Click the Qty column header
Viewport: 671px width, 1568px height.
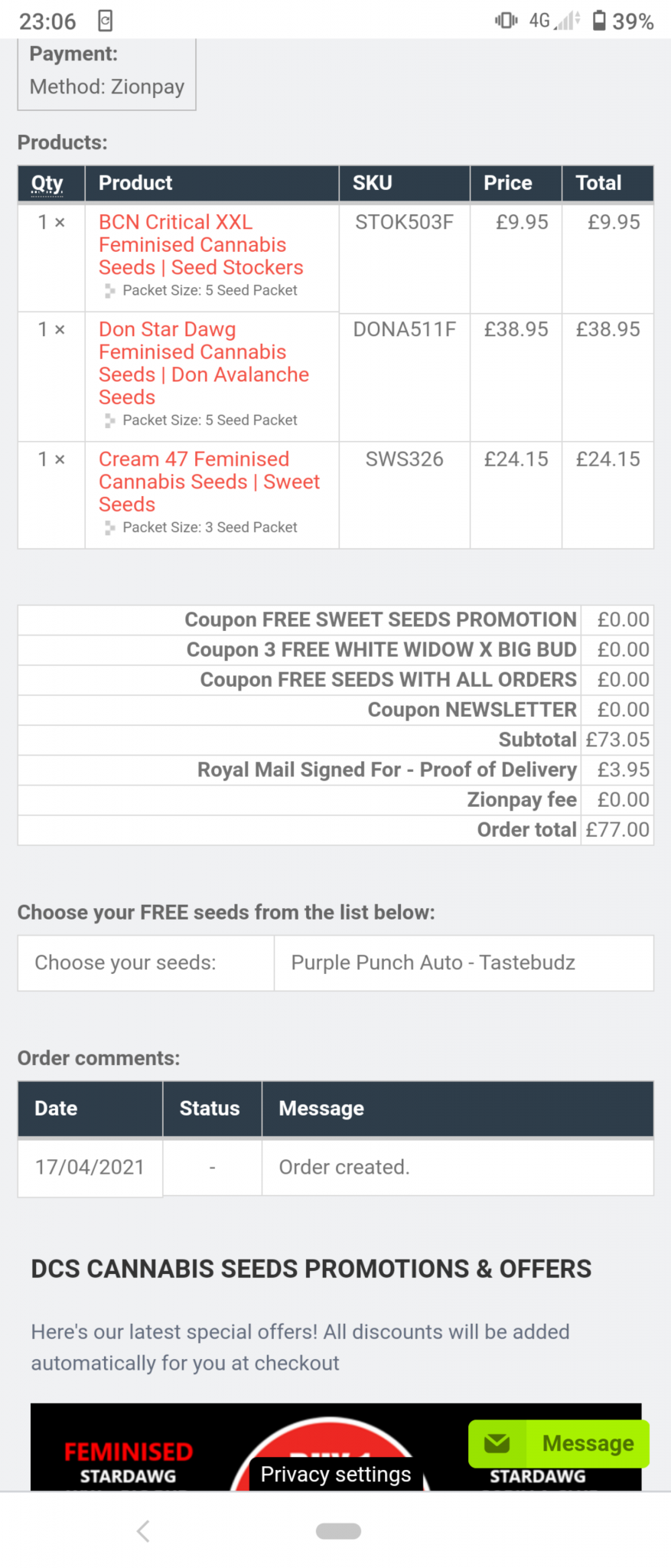pyautogui.click(x=47, y=184)
